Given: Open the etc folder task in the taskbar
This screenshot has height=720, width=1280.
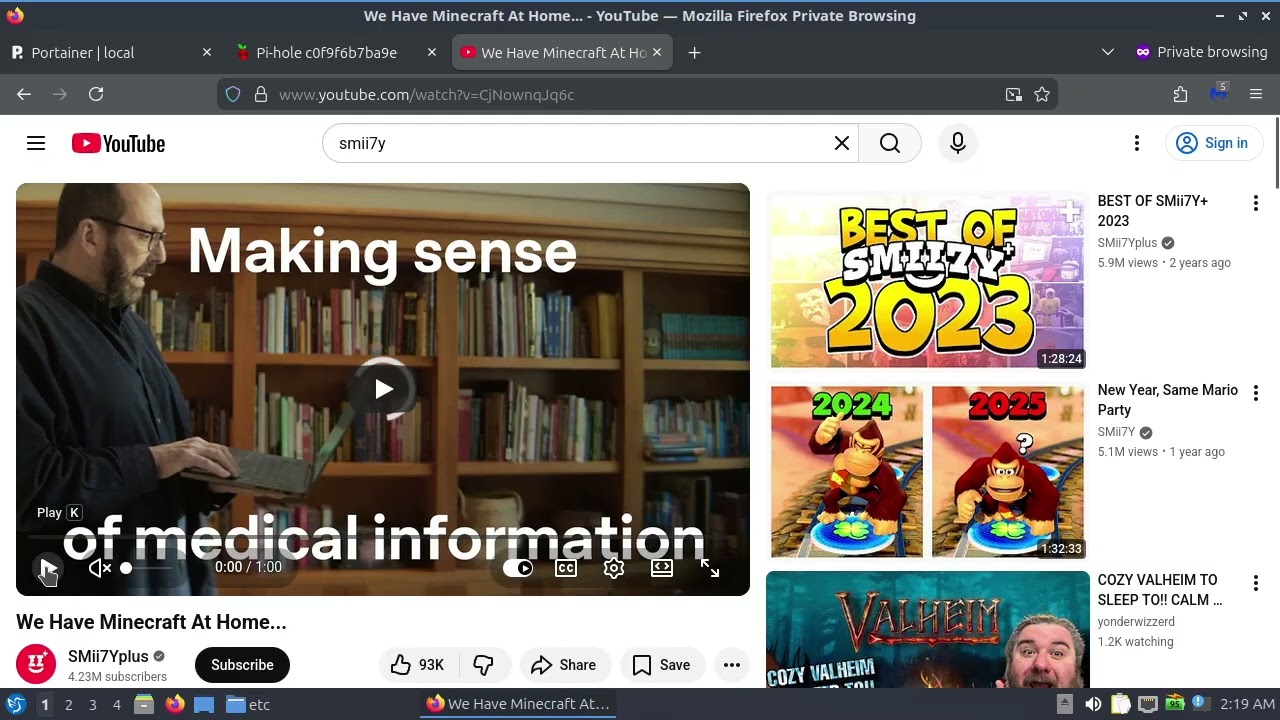Looking at the screenshot, I should pyautogui.click(x=248, y=704).
